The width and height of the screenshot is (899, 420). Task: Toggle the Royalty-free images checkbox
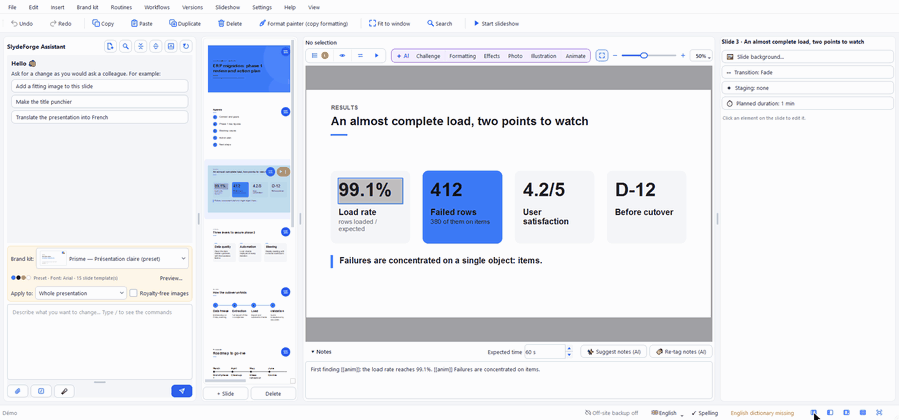(133, 293)
